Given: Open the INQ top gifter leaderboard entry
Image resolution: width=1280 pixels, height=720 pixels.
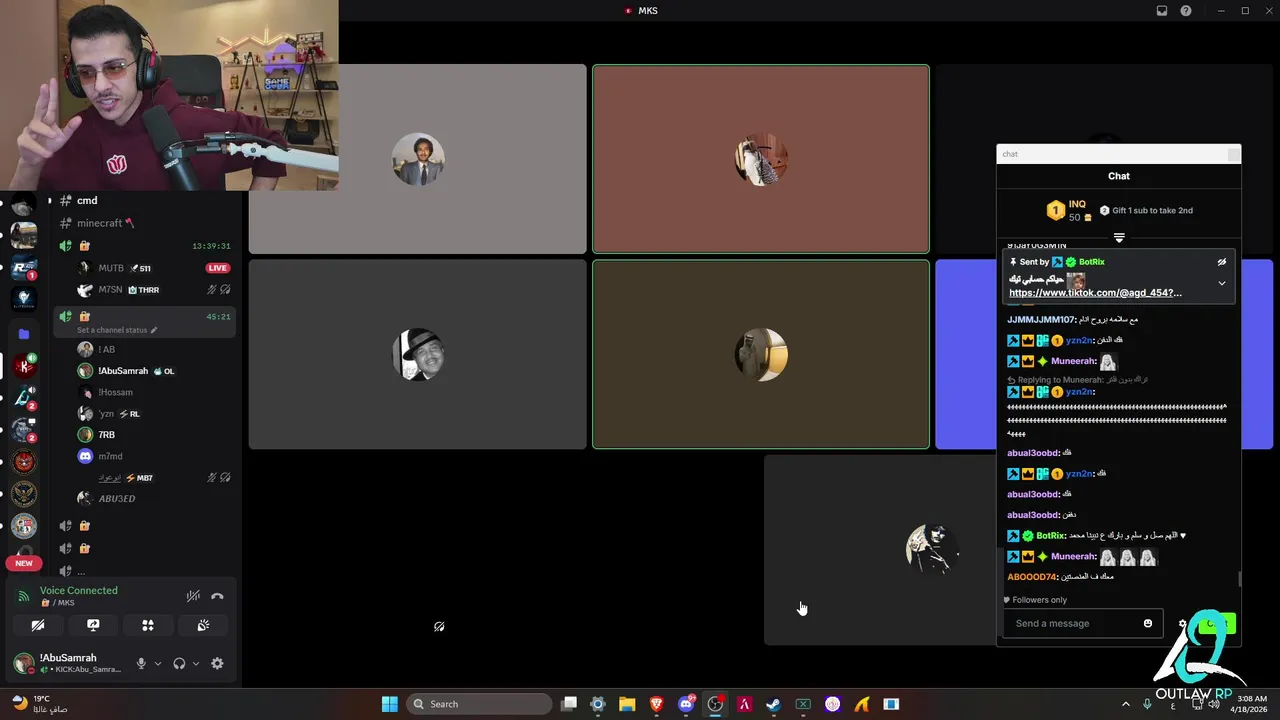Looking at the screenshot, I should [1069, 210].
